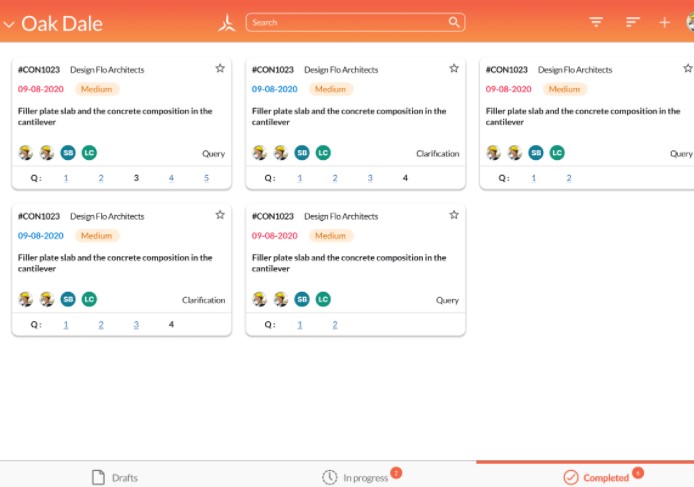This screenshot has width=694, height=487.
Task: Open question 1 on first-row Clarification card
Action: pyautogui.click(x=300, y=178)
